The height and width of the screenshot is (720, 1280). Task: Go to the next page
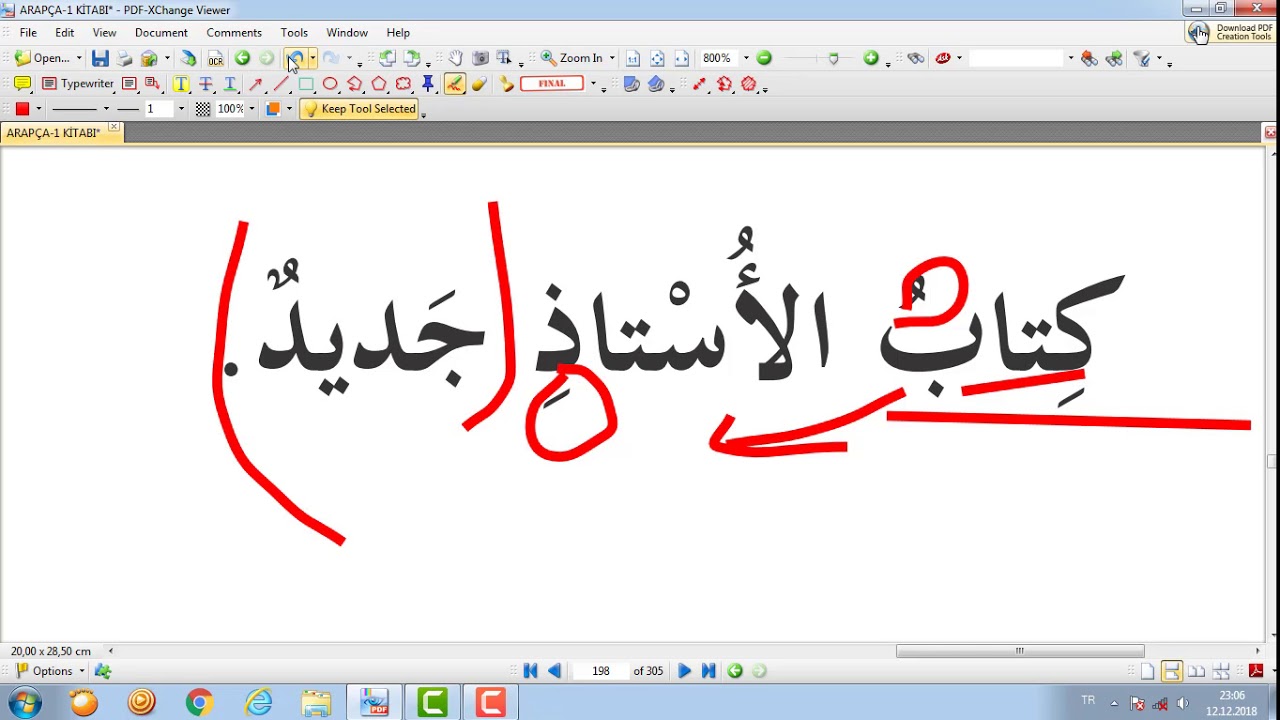pyautogui.click(x=685, y=671)
